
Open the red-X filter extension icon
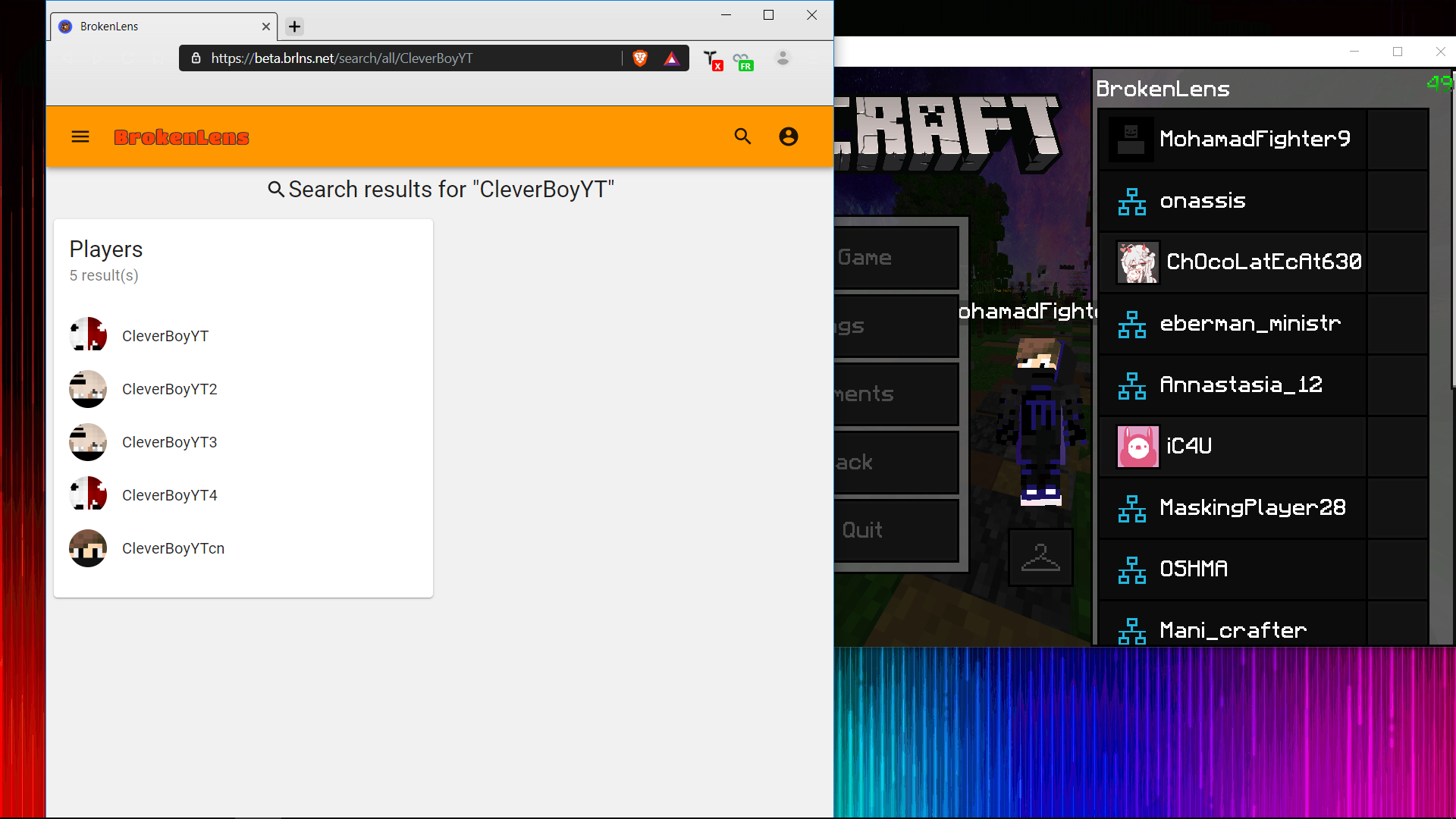713,60
